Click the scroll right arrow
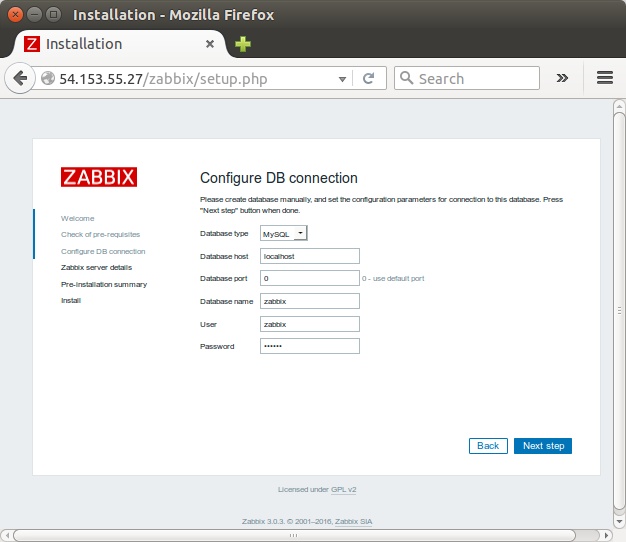The image size is (626, 542). tap(606, 535)
